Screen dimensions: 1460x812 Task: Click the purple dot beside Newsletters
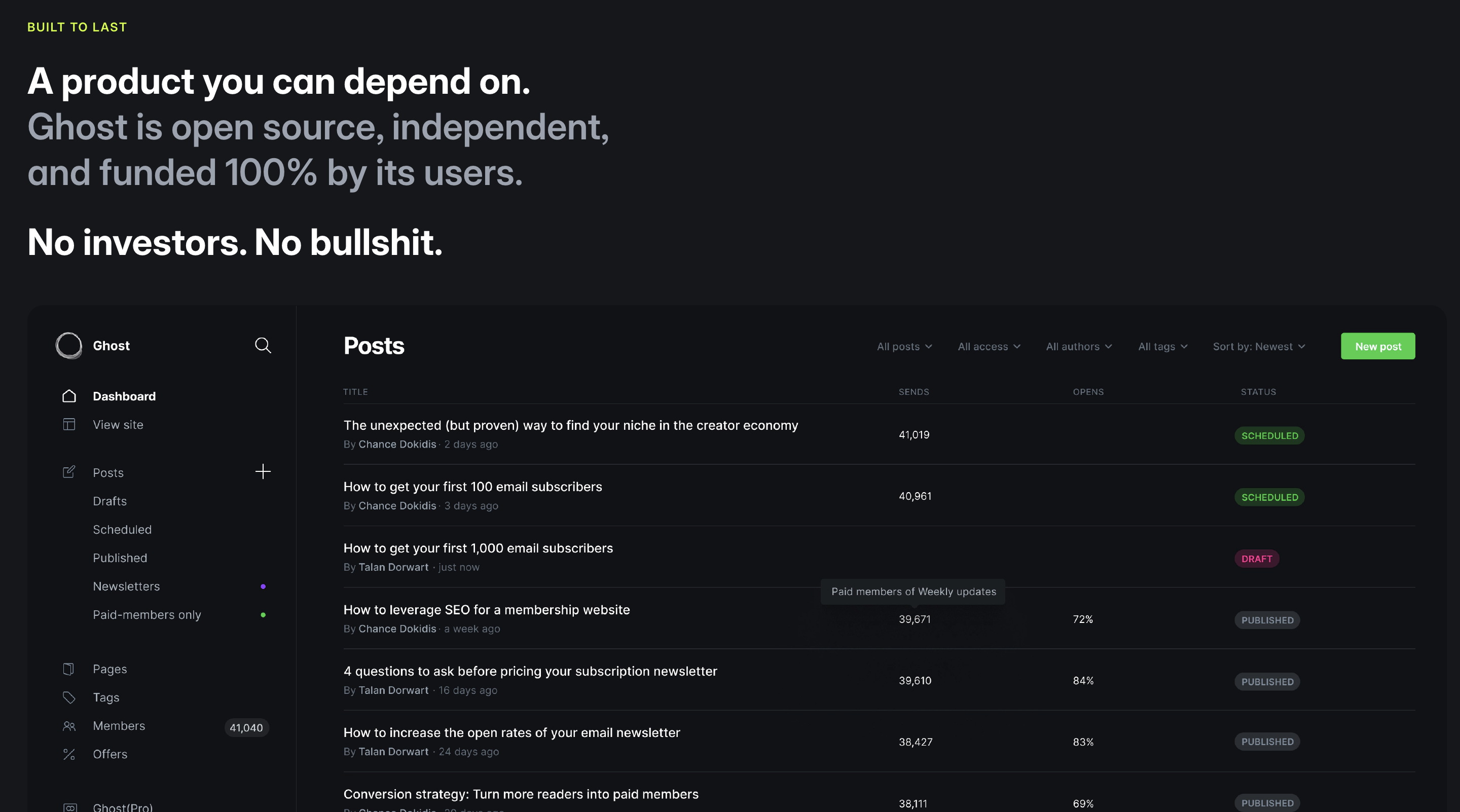(263, 586)
